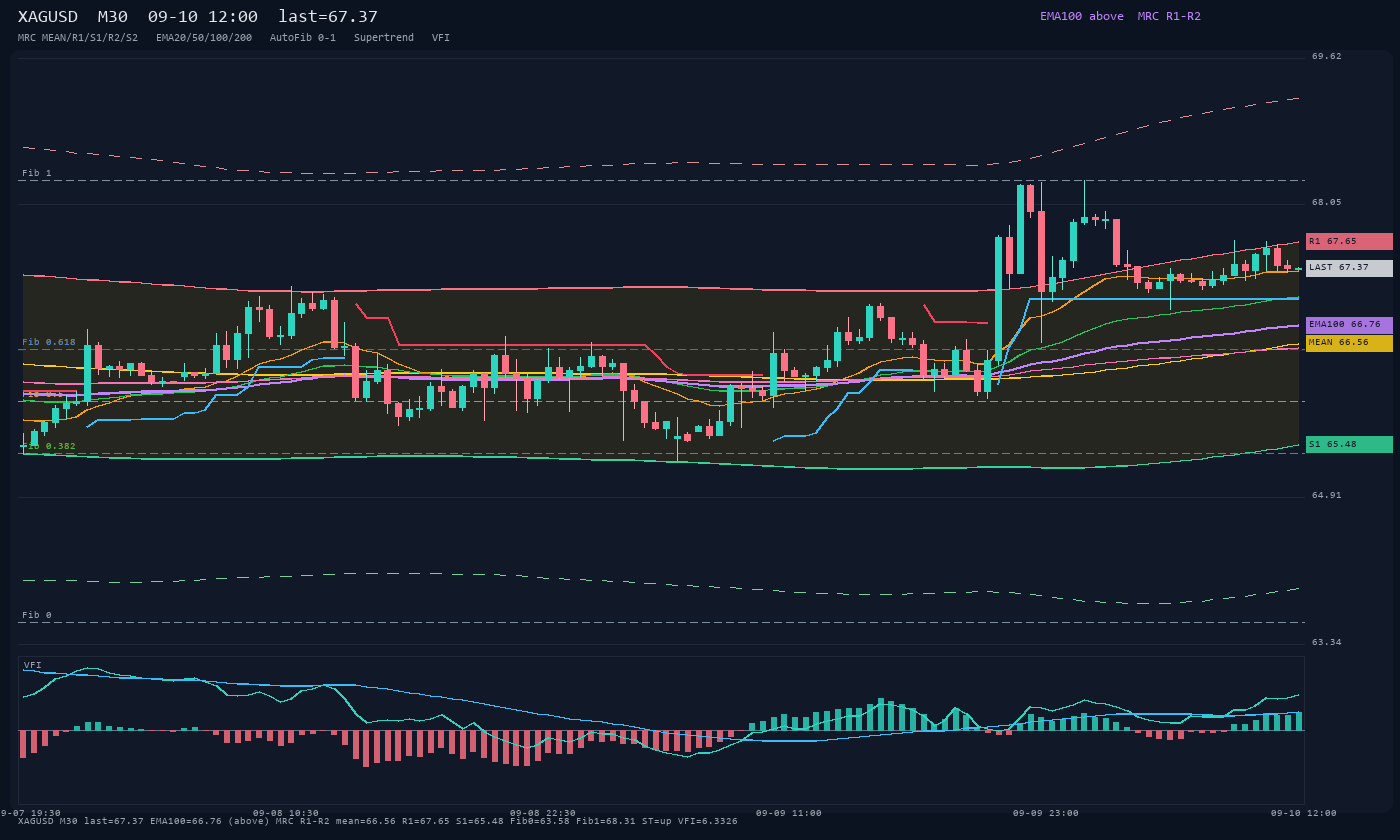
Task: Click the VFI legend in header
Action: [441, 38]
